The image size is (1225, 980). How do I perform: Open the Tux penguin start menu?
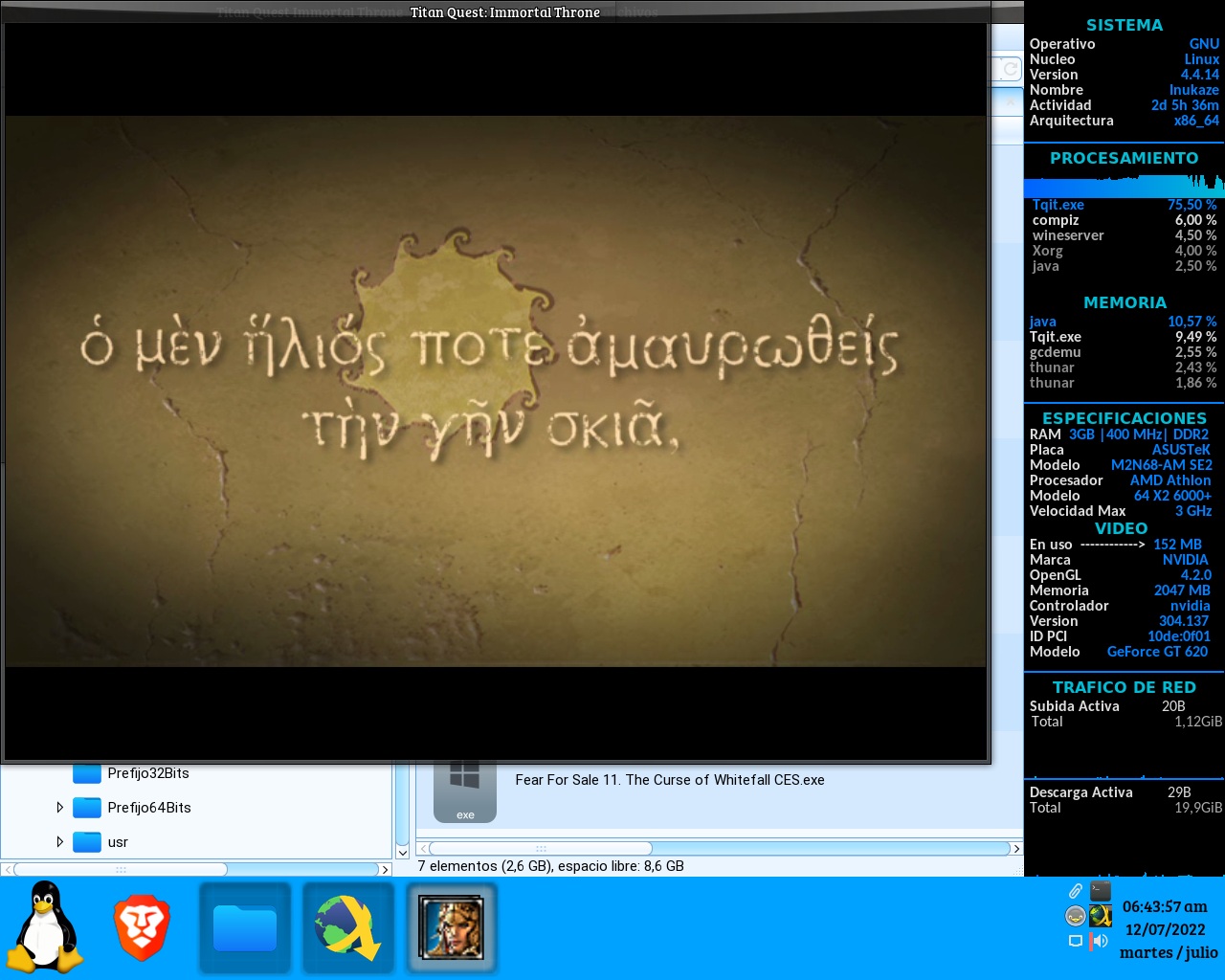[x=45, y=926]
